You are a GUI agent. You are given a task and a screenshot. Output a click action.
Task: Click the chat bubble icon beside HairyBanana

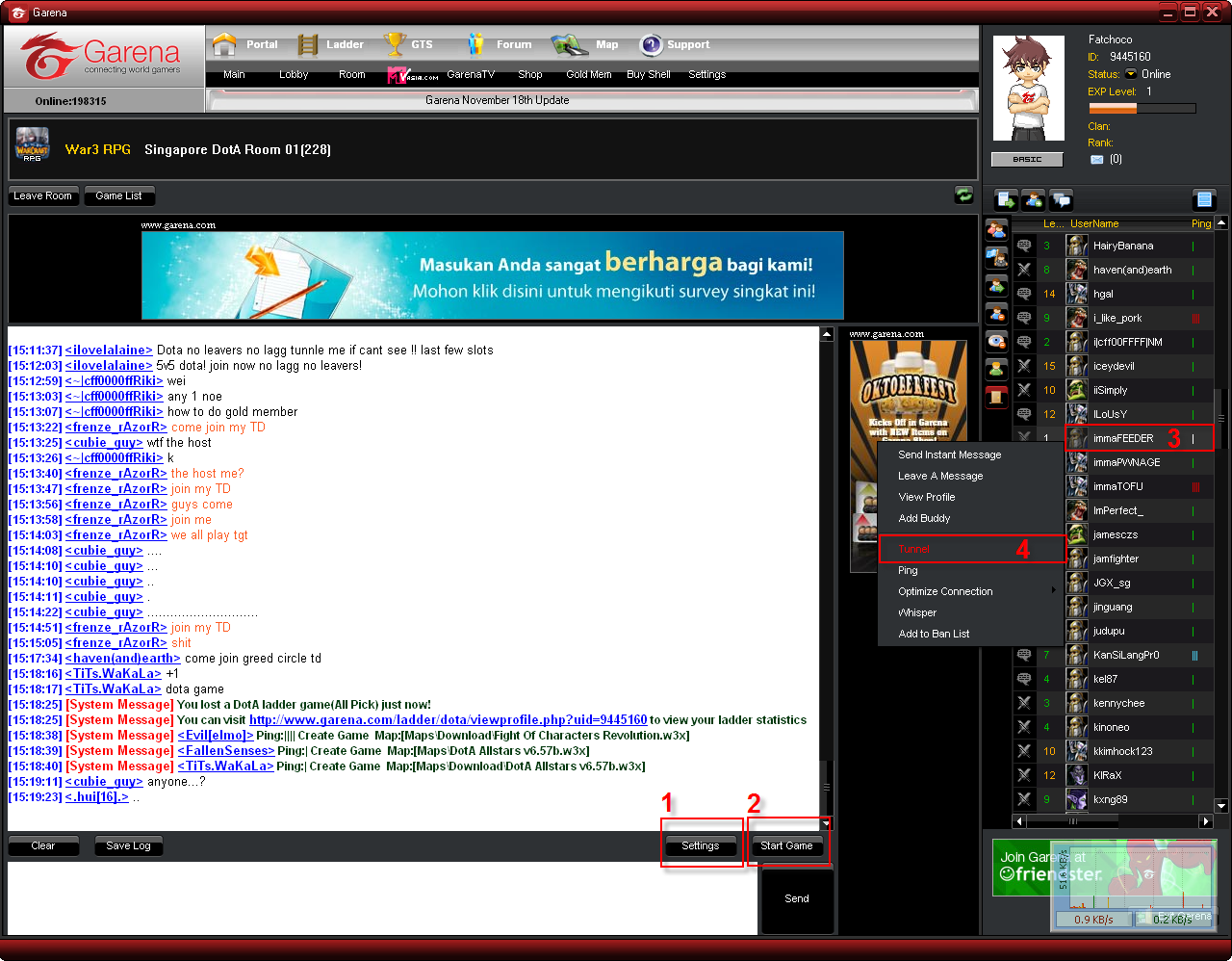click(x=1024, y=246)
